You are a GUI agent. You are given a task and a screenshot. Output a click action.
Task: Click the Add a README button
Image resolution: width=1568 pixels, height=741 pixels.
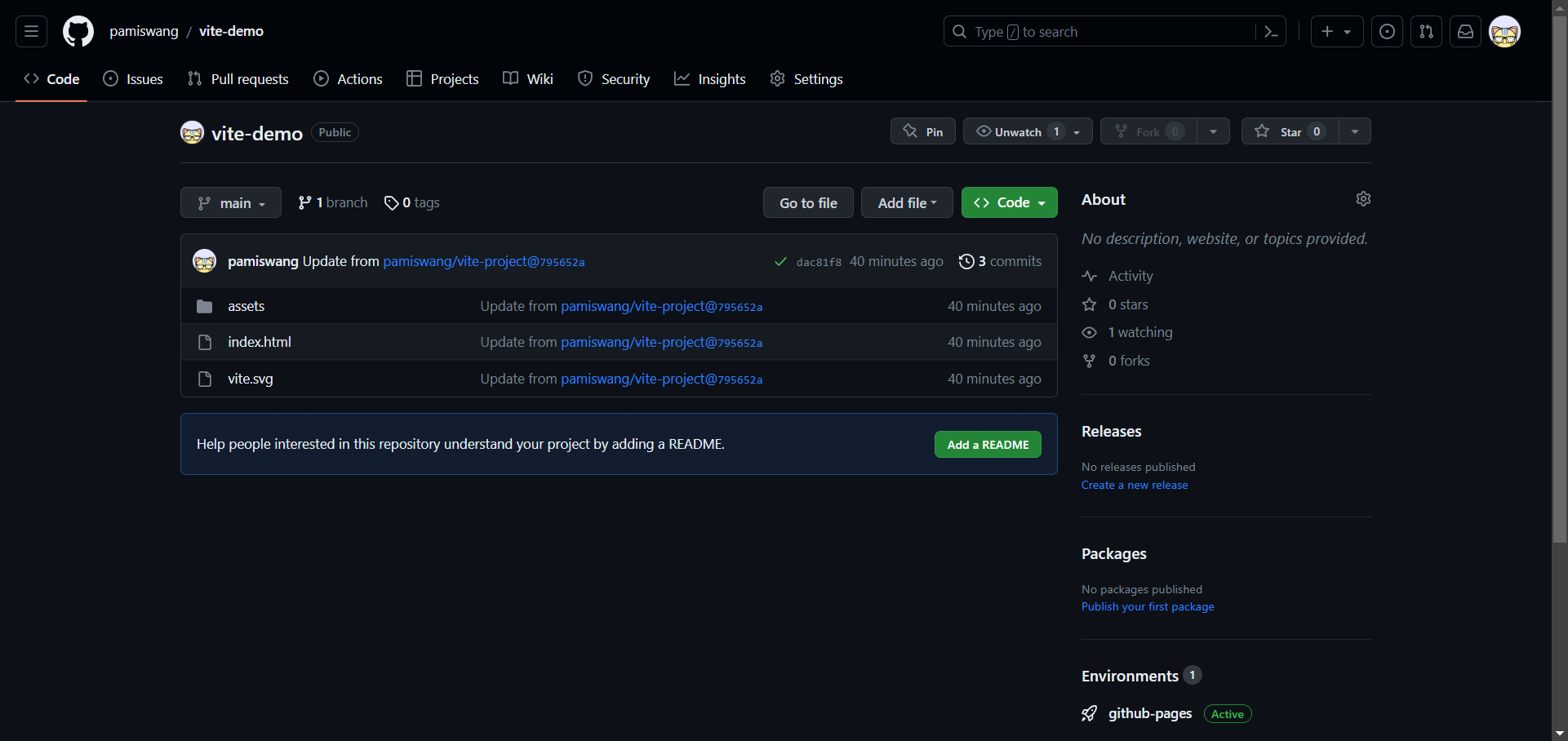(988, 445)
